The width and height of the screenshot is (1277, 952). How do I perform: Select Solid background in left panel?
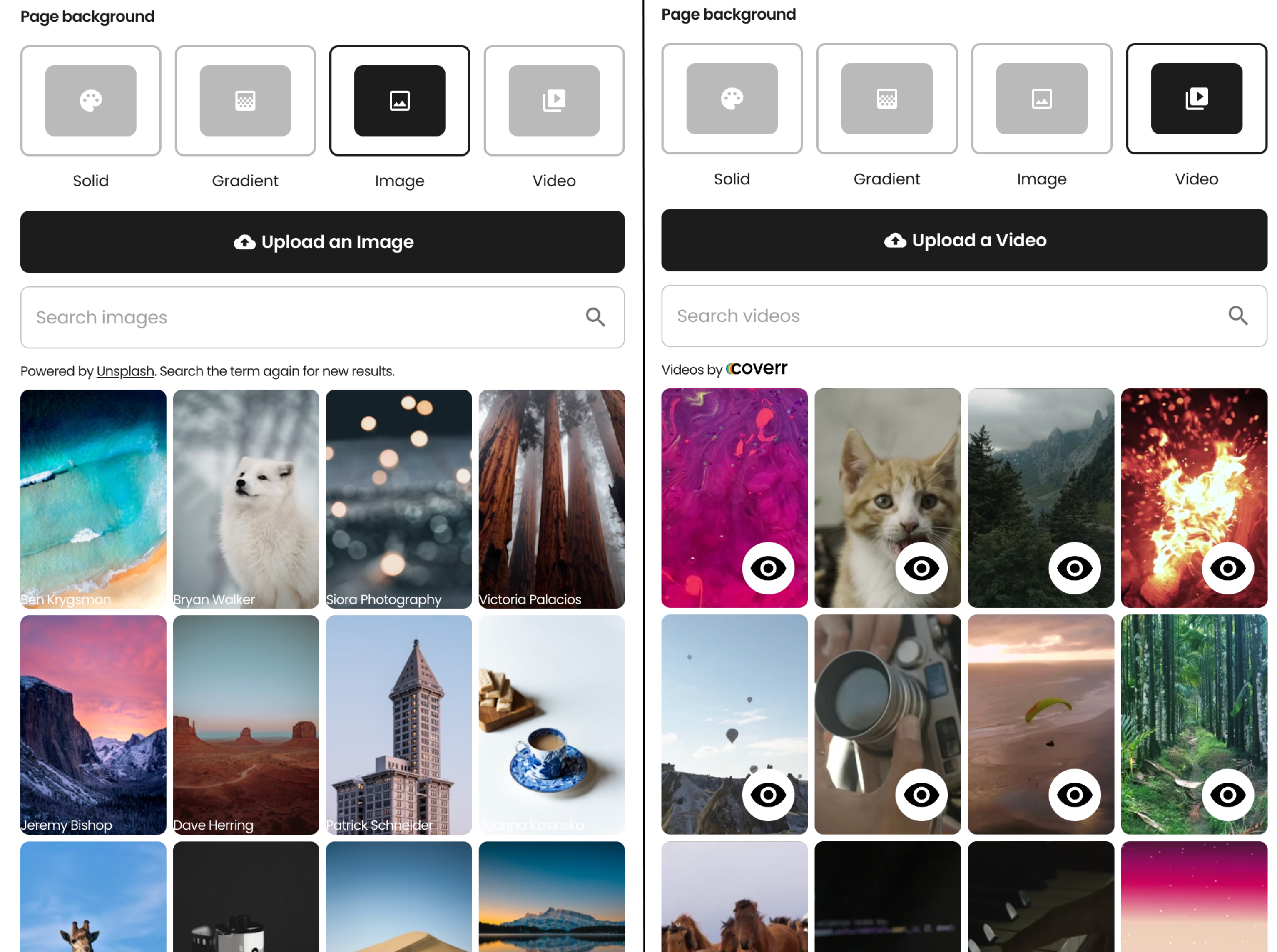(x=90, y=101)
